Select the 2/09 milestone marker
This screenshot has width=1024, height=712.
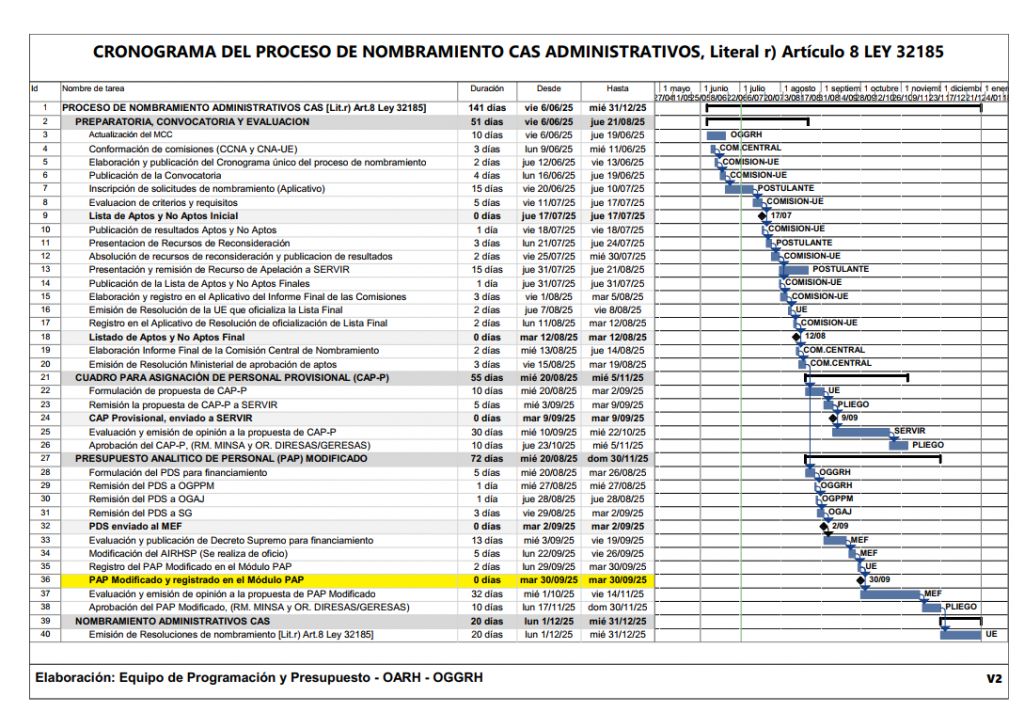coord(823,526)
